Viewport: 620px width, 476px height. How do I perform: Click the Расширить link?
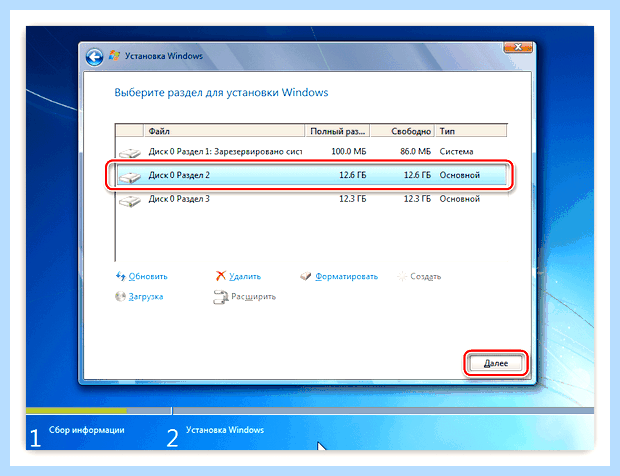tap(253, 297)
